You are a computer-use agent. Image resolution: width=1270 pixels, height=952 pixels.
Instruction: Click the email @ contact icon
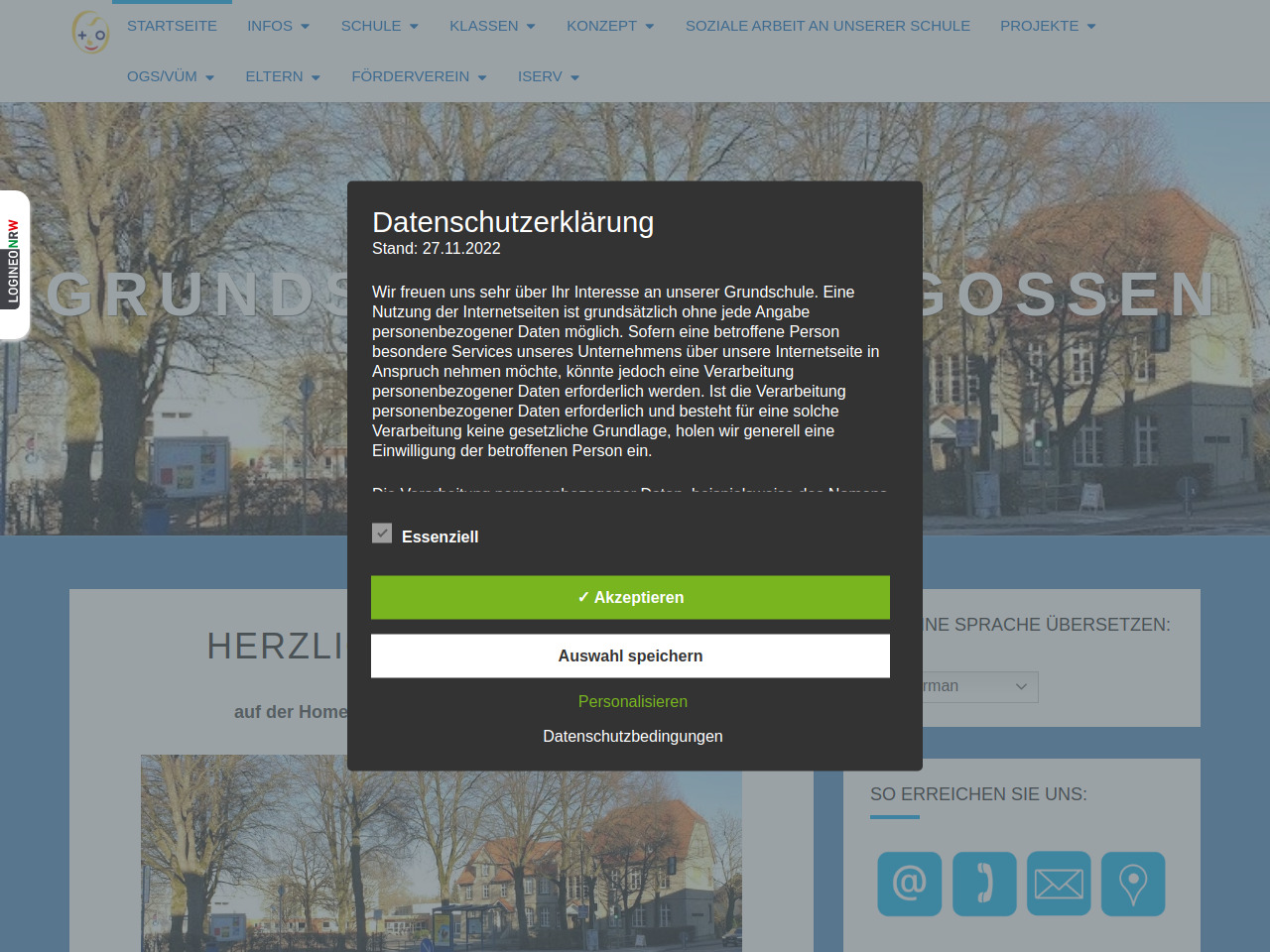909,883
